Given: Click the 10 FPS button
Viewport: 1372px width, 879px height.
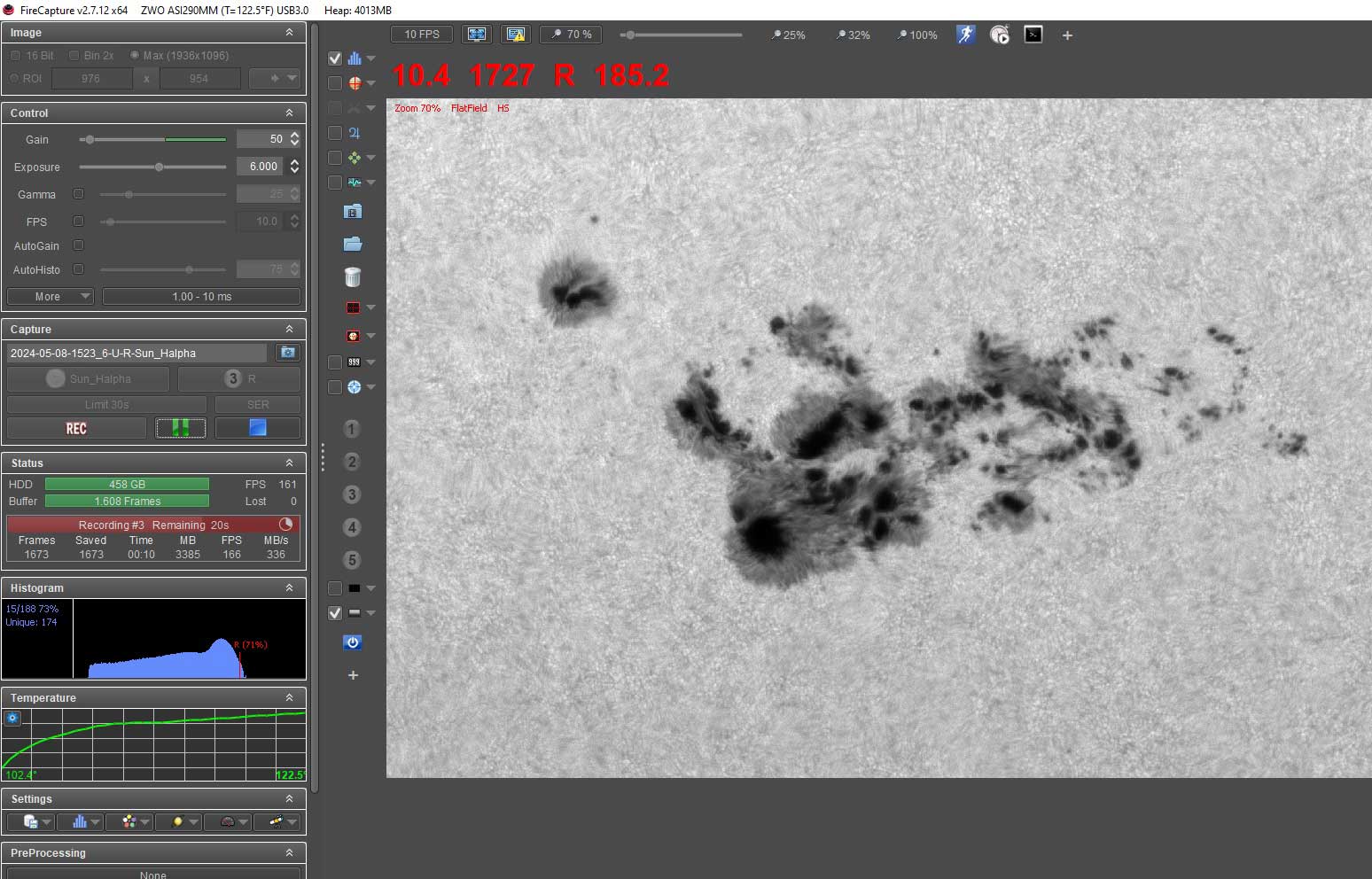Looking at the screenshot, I should click(x=422, y=35).
